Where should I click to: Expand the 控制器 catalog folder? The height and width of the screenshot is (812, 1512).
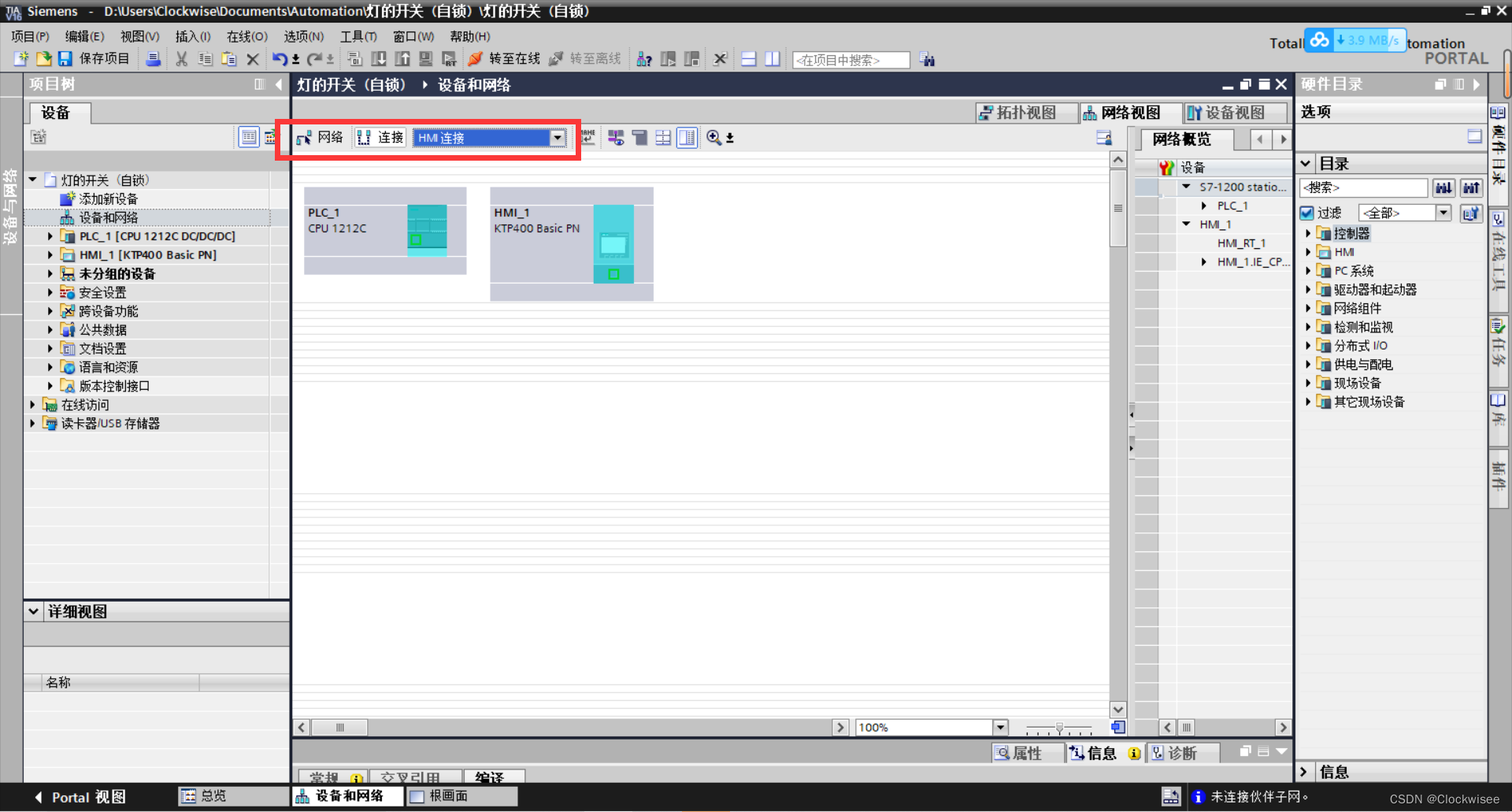[1309, 233]
